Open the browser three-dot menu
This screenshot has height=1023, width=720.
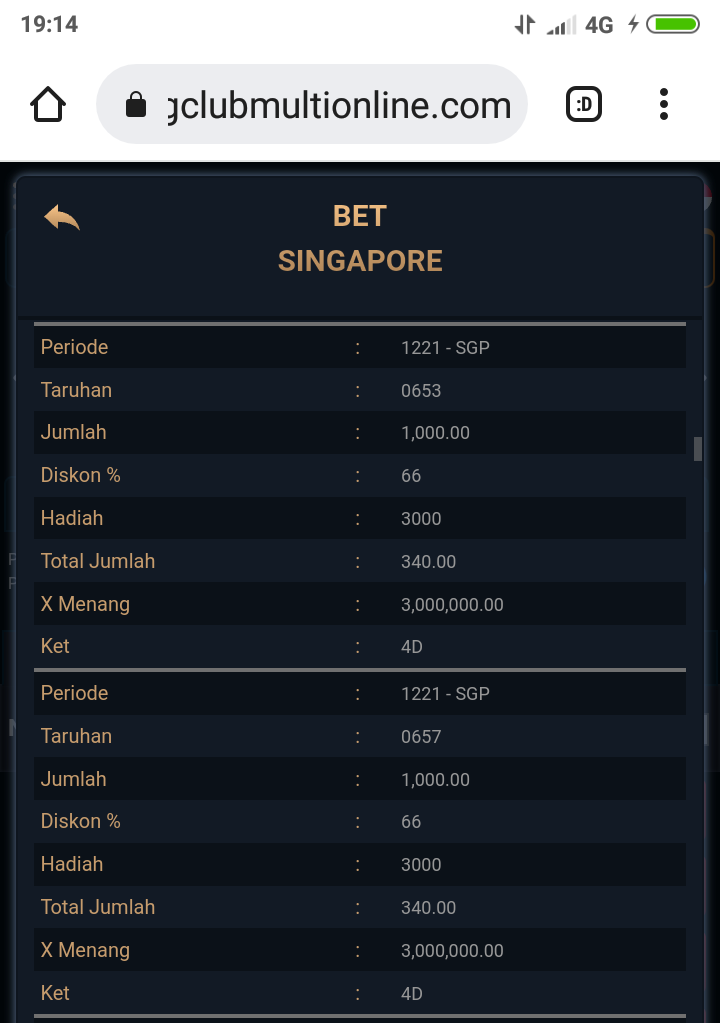point(664,105)
